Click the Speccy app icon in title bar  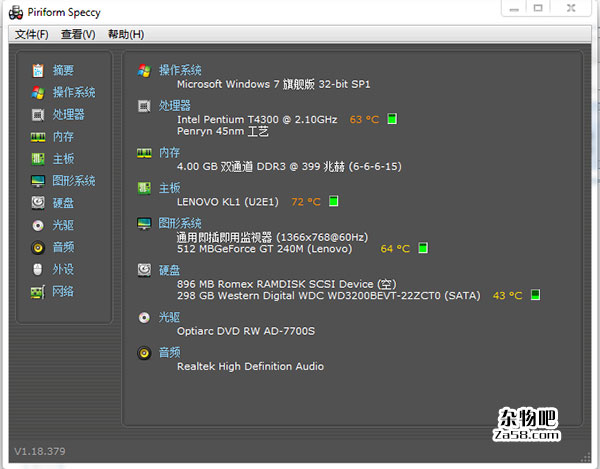coord(16,13)
